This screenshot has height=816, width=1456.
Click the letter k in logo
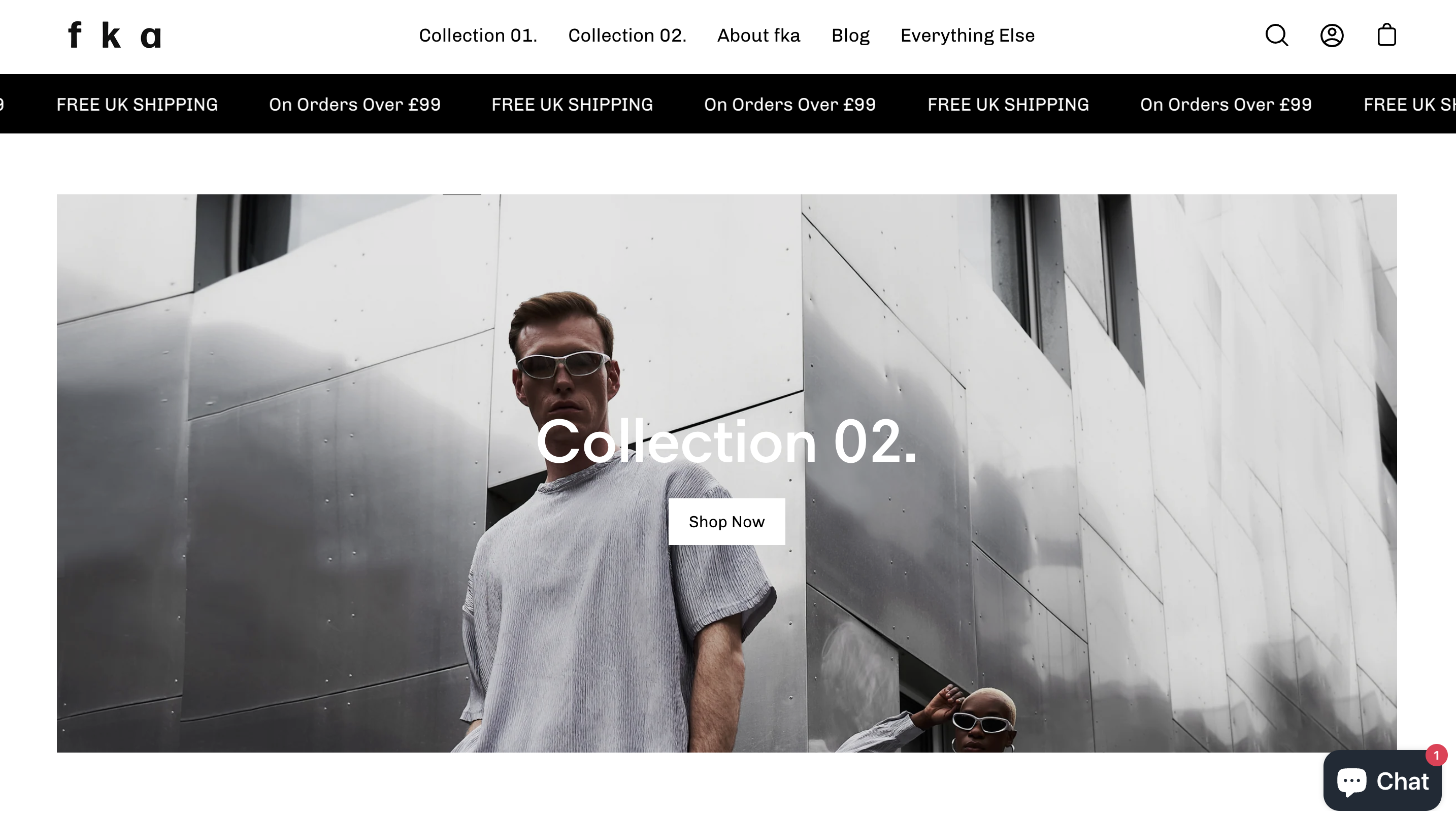[x=110, y=36]
